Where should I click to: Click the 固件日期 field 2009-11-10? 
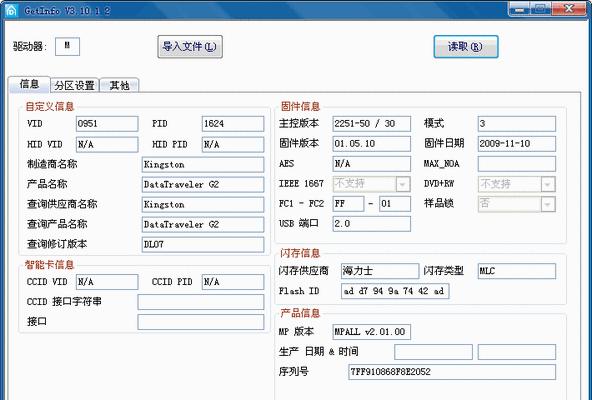tap(516, 144)
